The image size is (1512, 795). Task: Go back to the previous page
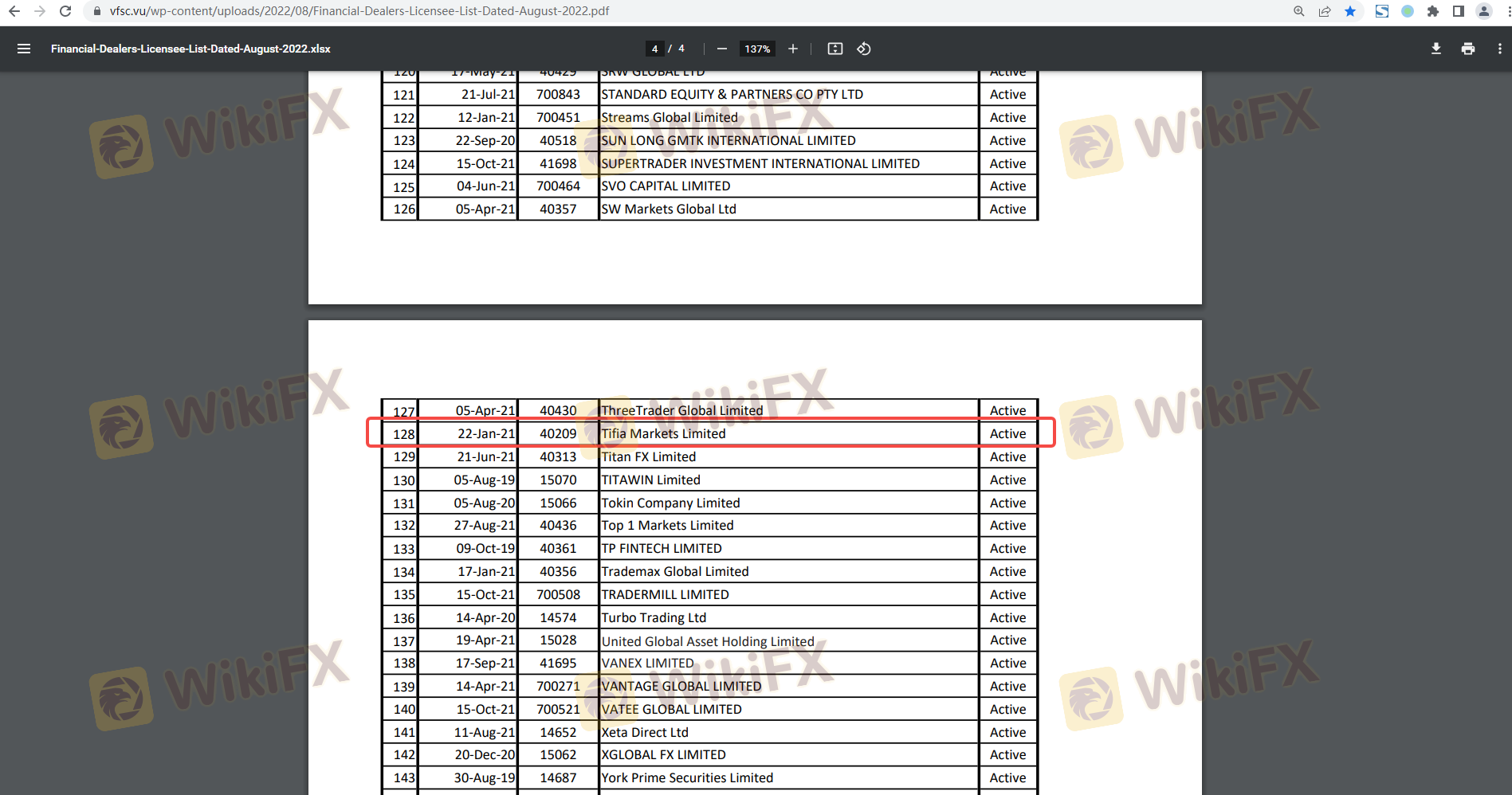[x=14, y=11]
